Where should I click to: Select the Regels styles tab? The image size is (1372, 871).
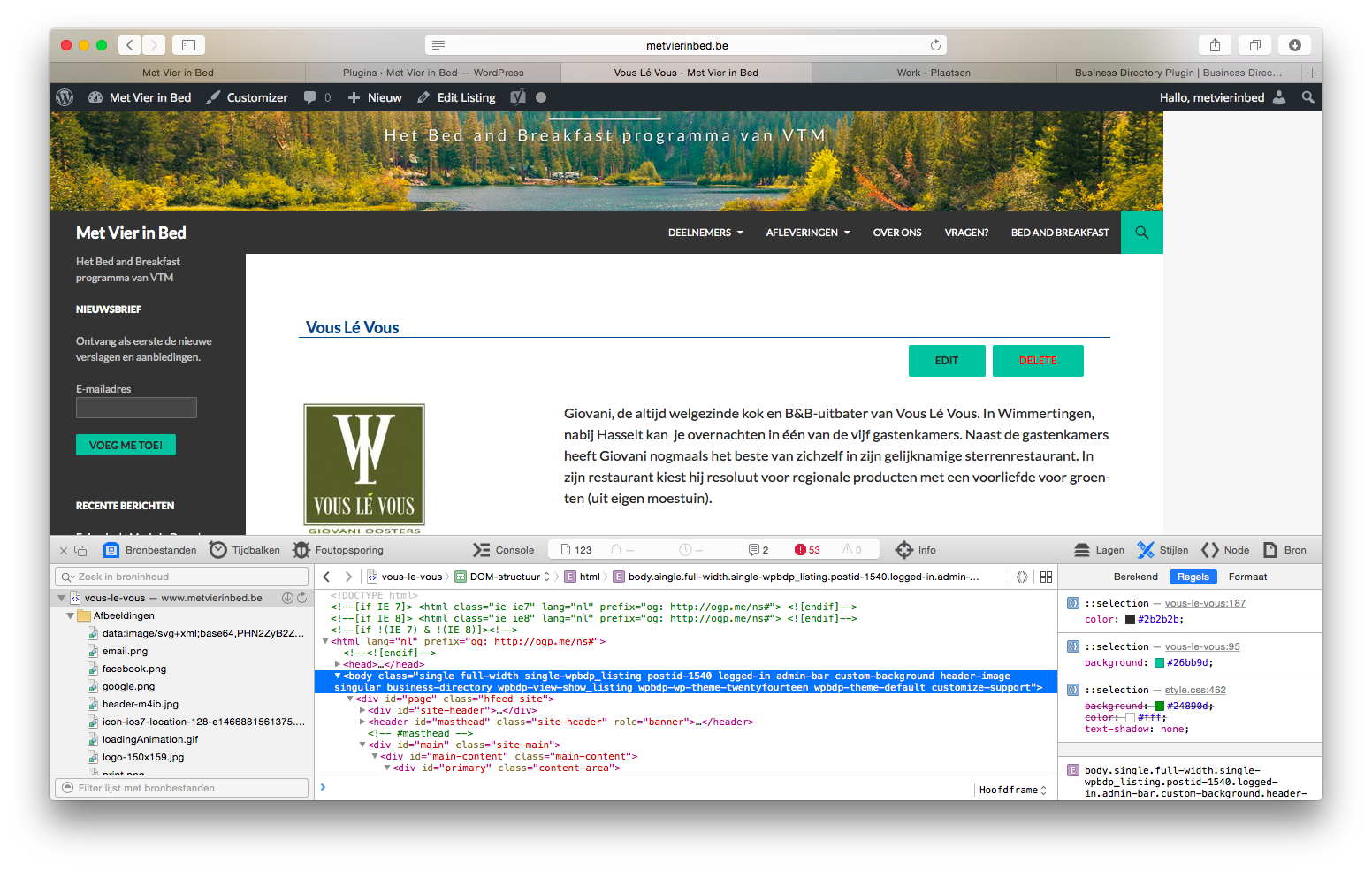[1193, 577]
